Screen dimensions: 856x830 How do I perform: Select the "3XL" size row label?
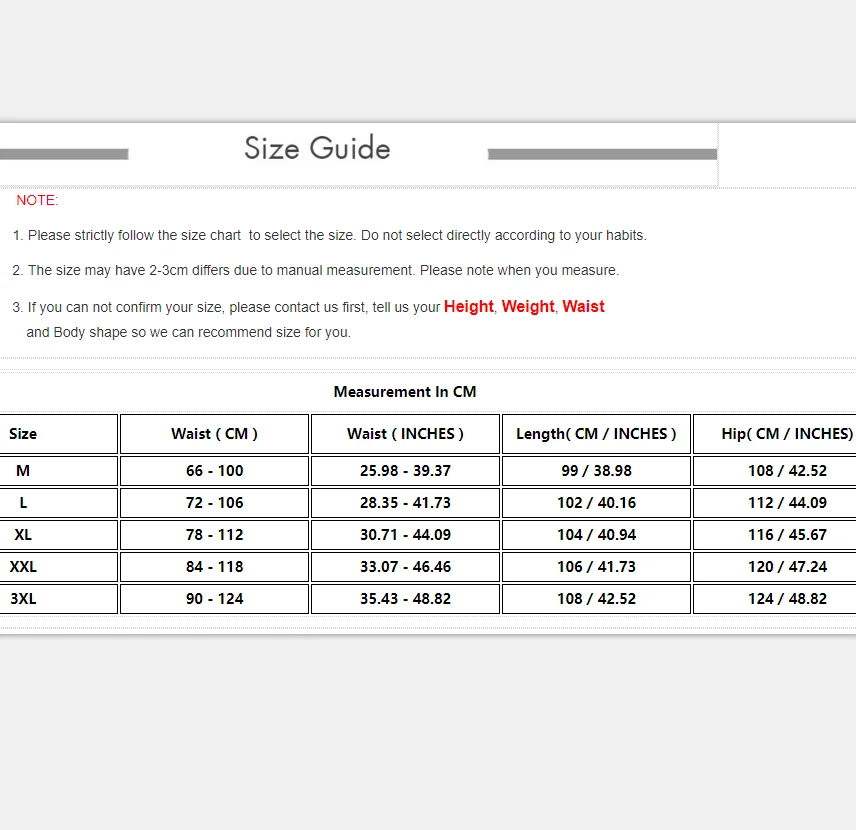tap(23, 599)
